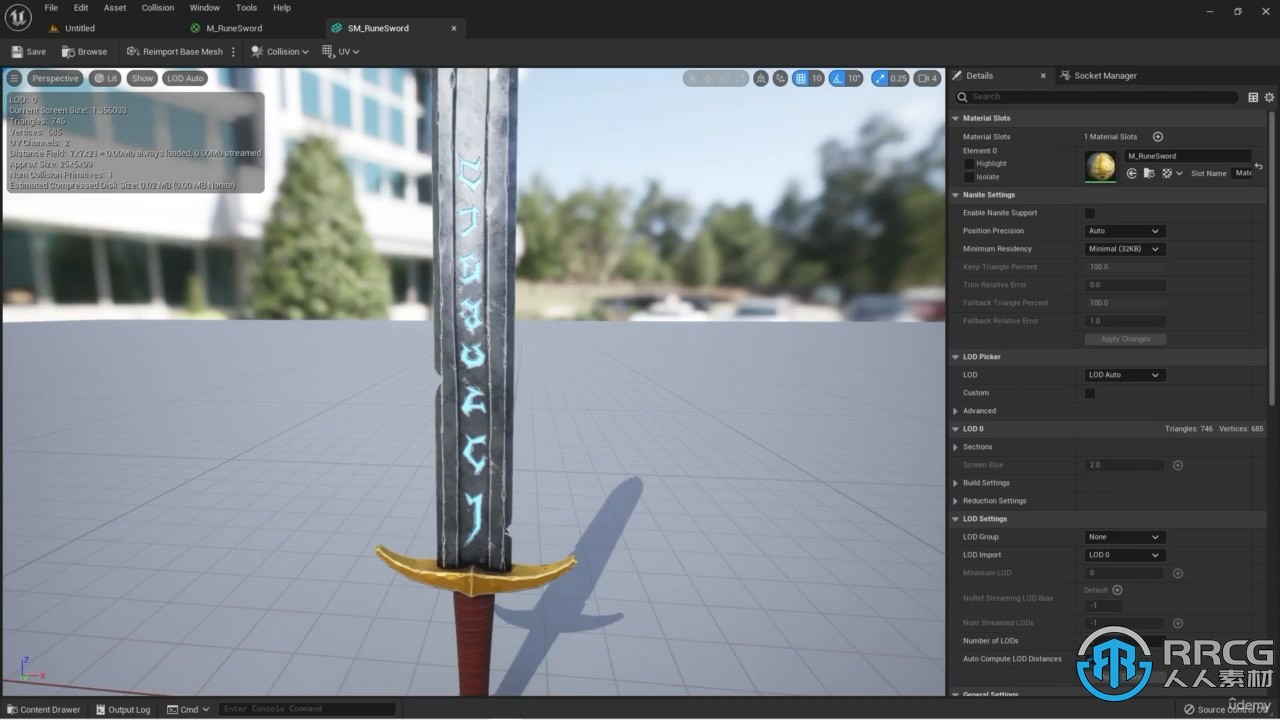Click the Details search field
1280x720 pixels.
pos(1096,97)
